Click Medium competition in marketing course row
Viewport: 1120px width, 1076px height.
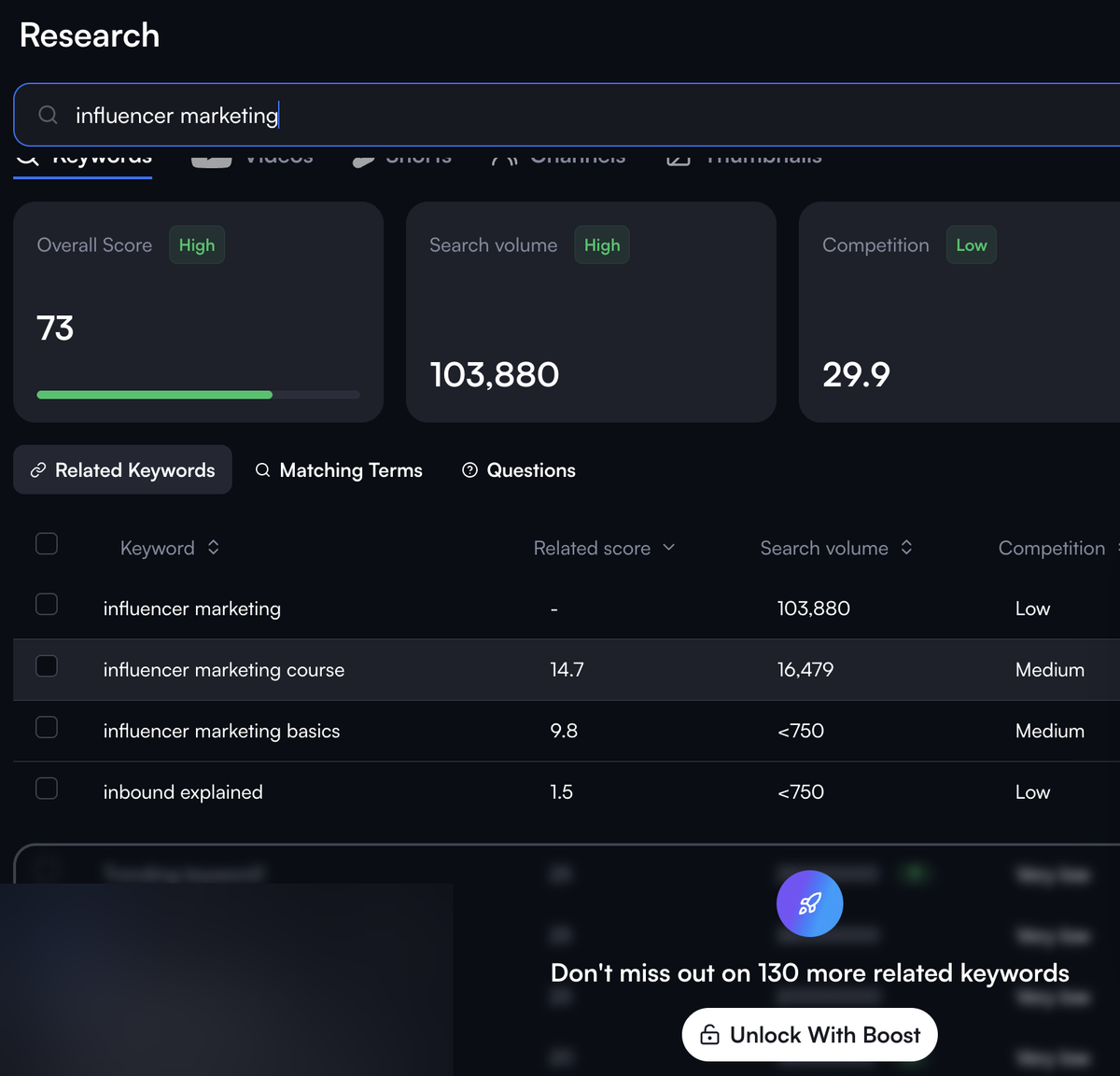click(1050, 670)
